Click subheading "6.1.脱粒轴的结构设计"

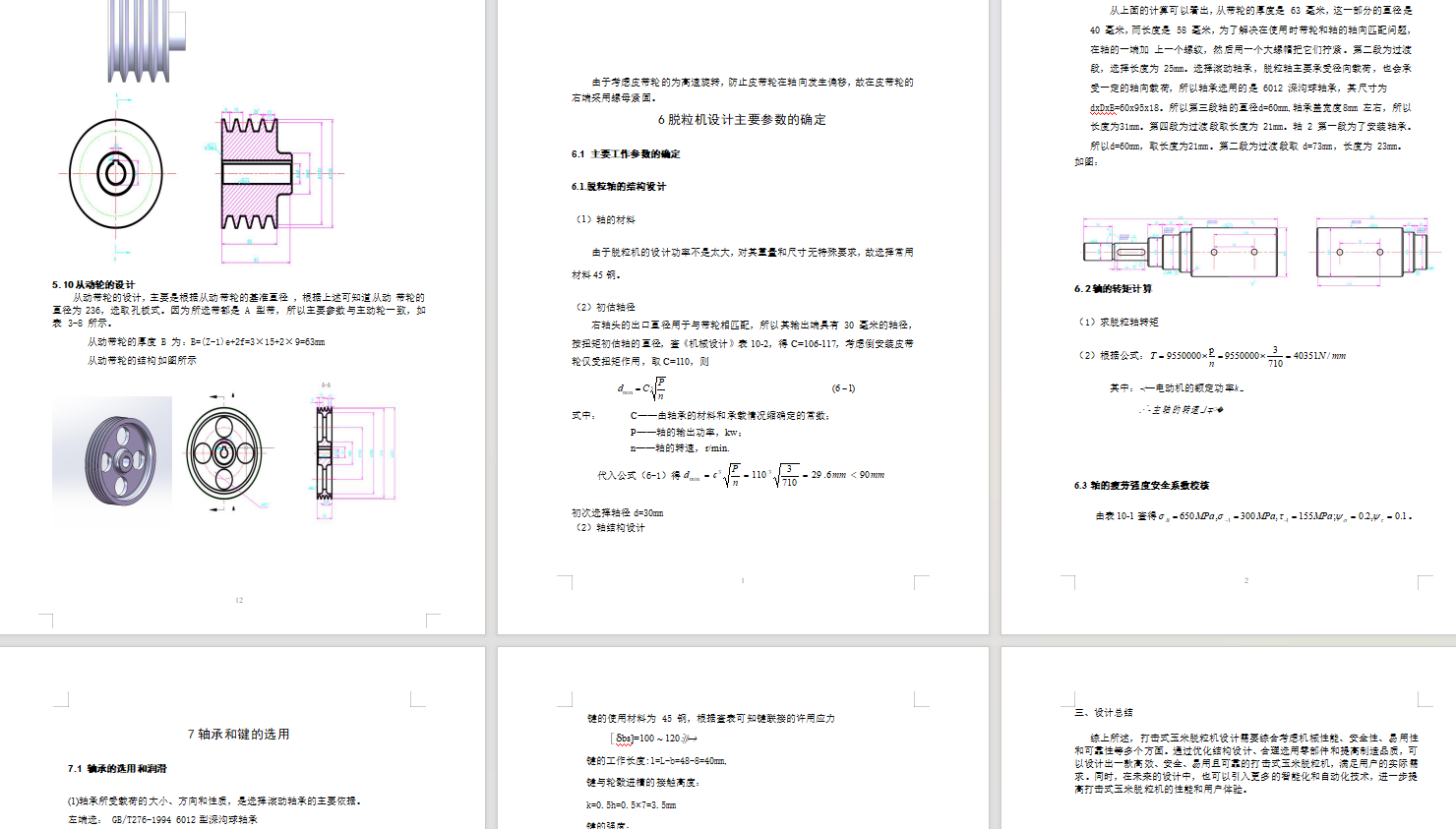click(x=619, y=186)
